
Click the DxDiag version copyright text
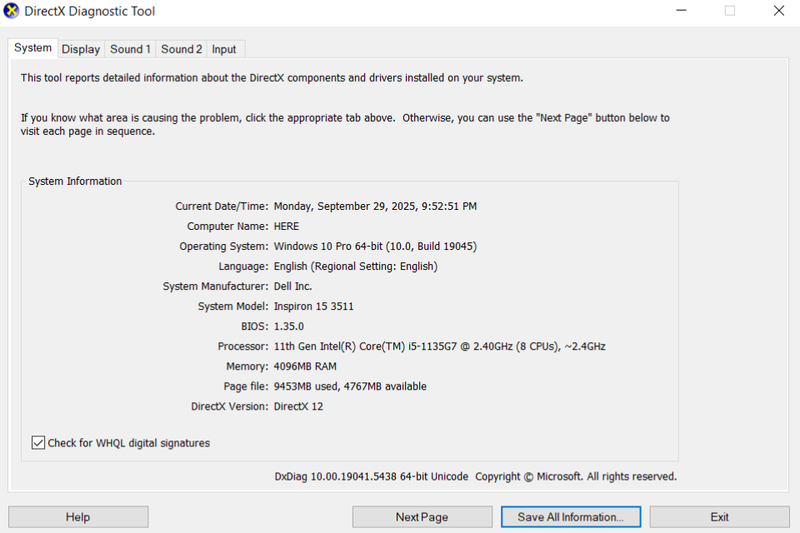[x=475, y=476]
